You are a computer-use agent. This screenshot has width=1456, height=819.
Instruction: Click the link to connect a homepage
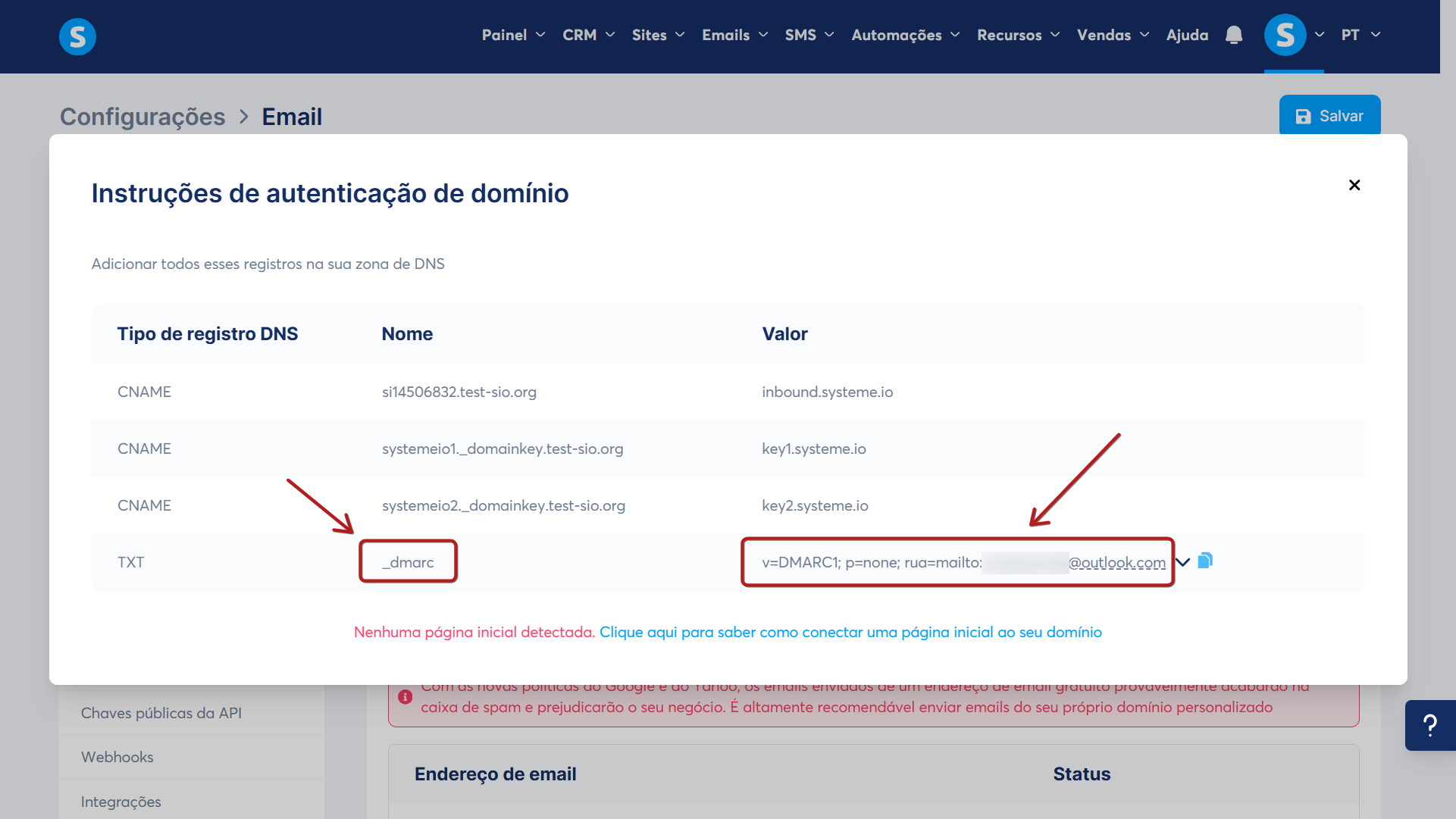pos(850,632)
